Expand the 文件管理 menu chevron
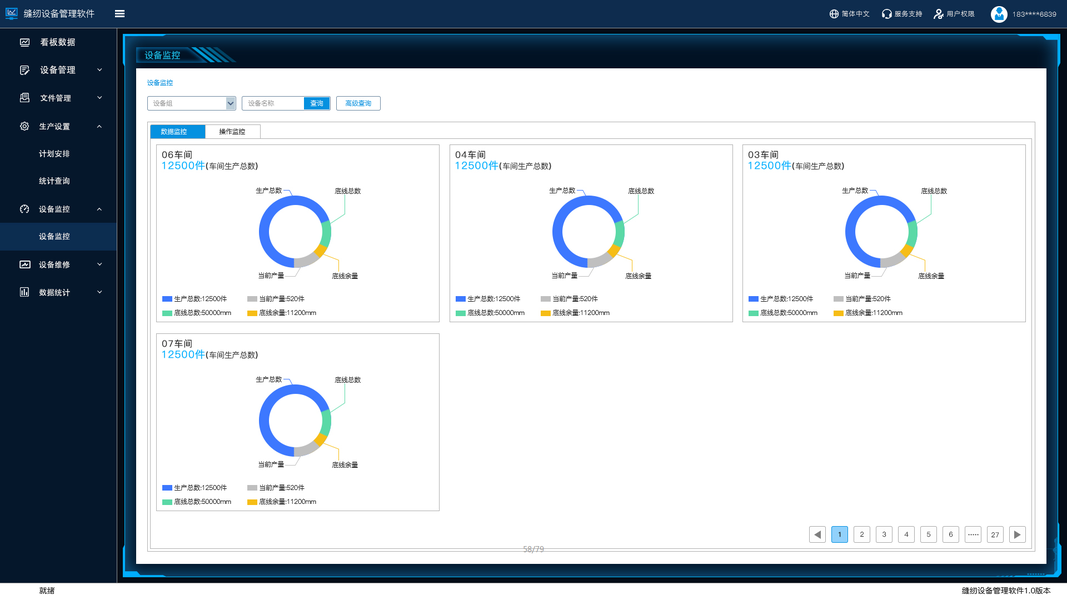Image resolution: width=1067 pixels, height=600 pixels. tap(99, 98)
